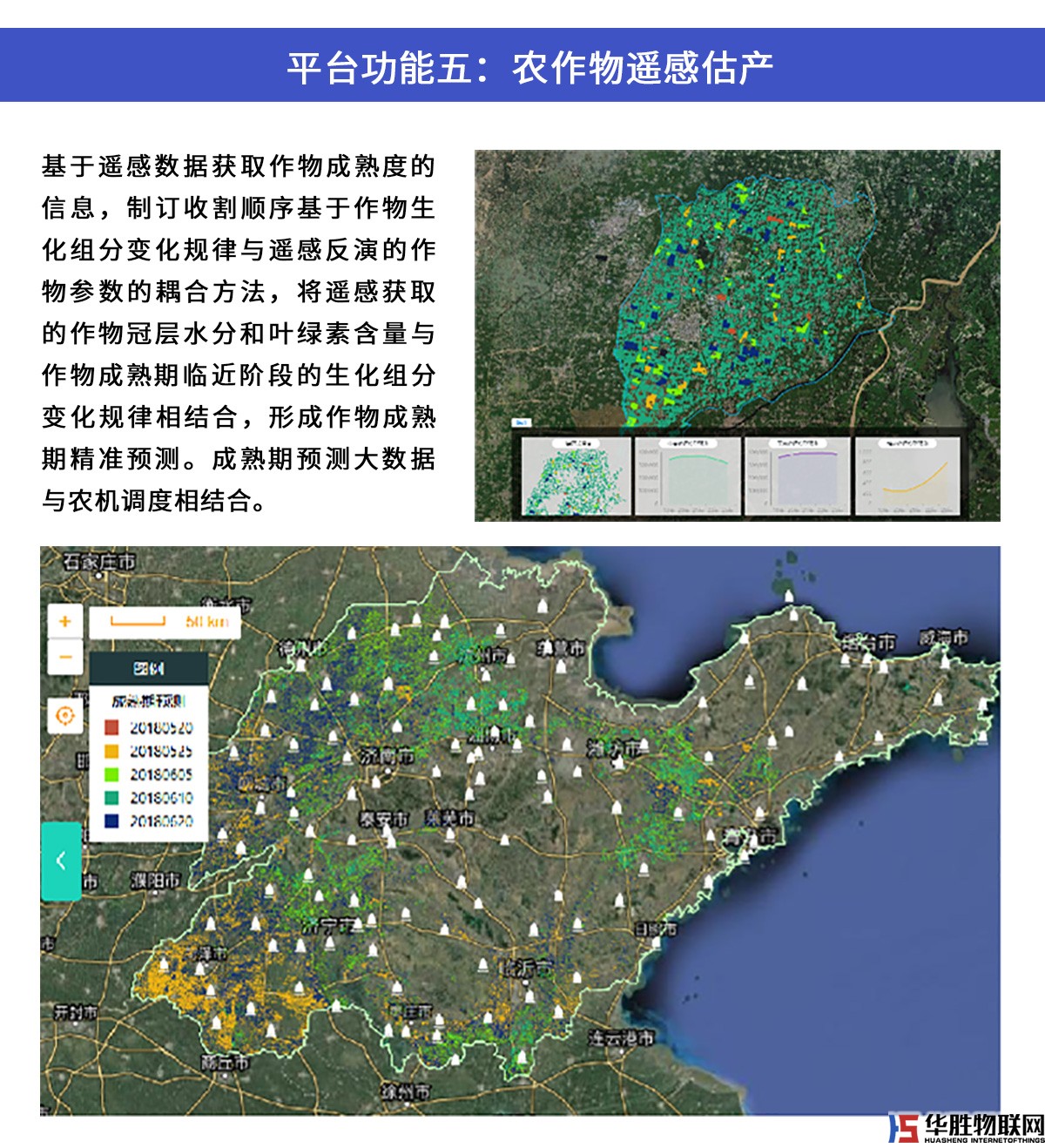Select the orange 20180525 legend swatch

pos(111,751)
